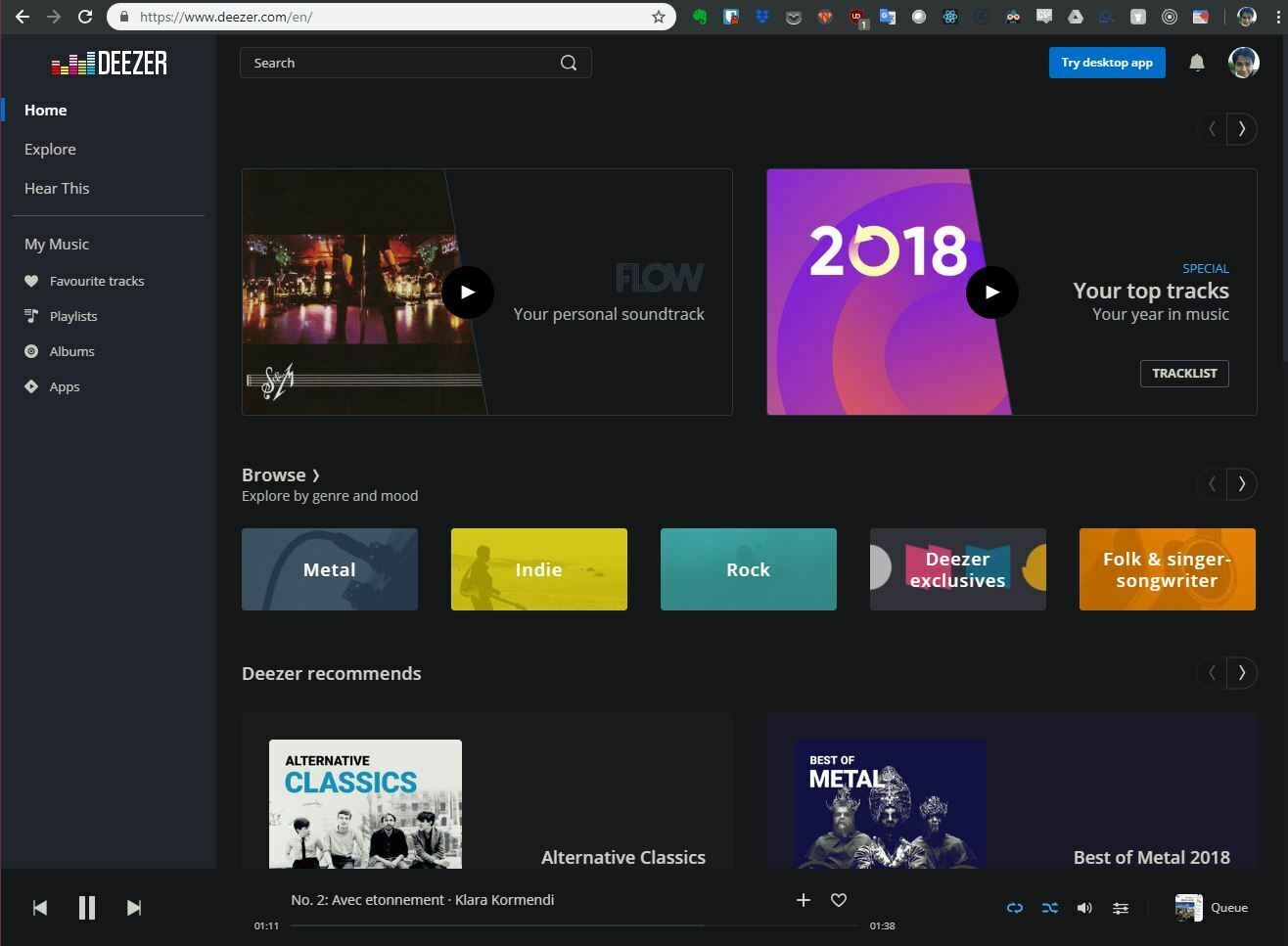Click Alternative Classics title text
The width and height of the screenshot is (1288, 946).
click(x=623, y=857)
